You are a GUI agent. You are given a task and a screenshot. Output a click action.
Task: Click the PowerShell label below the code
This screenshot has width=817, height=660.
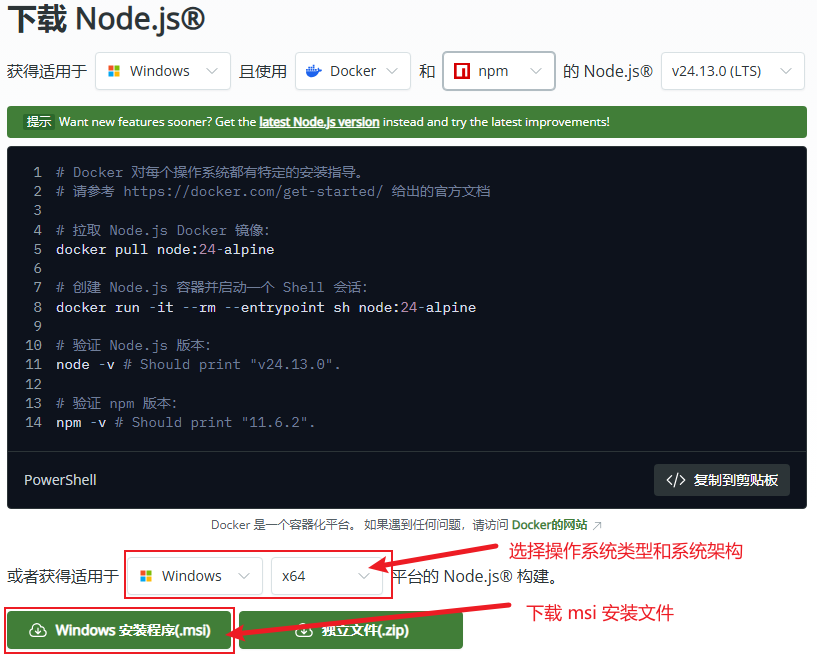60,480
